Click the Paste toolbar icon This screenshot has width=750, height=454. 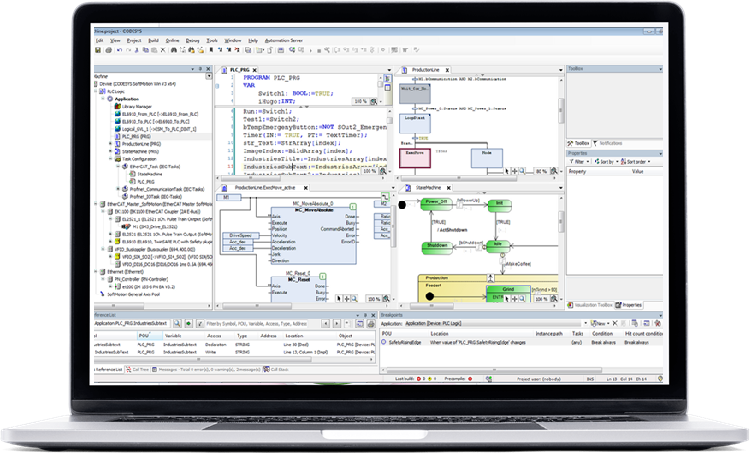pos(154,50)
